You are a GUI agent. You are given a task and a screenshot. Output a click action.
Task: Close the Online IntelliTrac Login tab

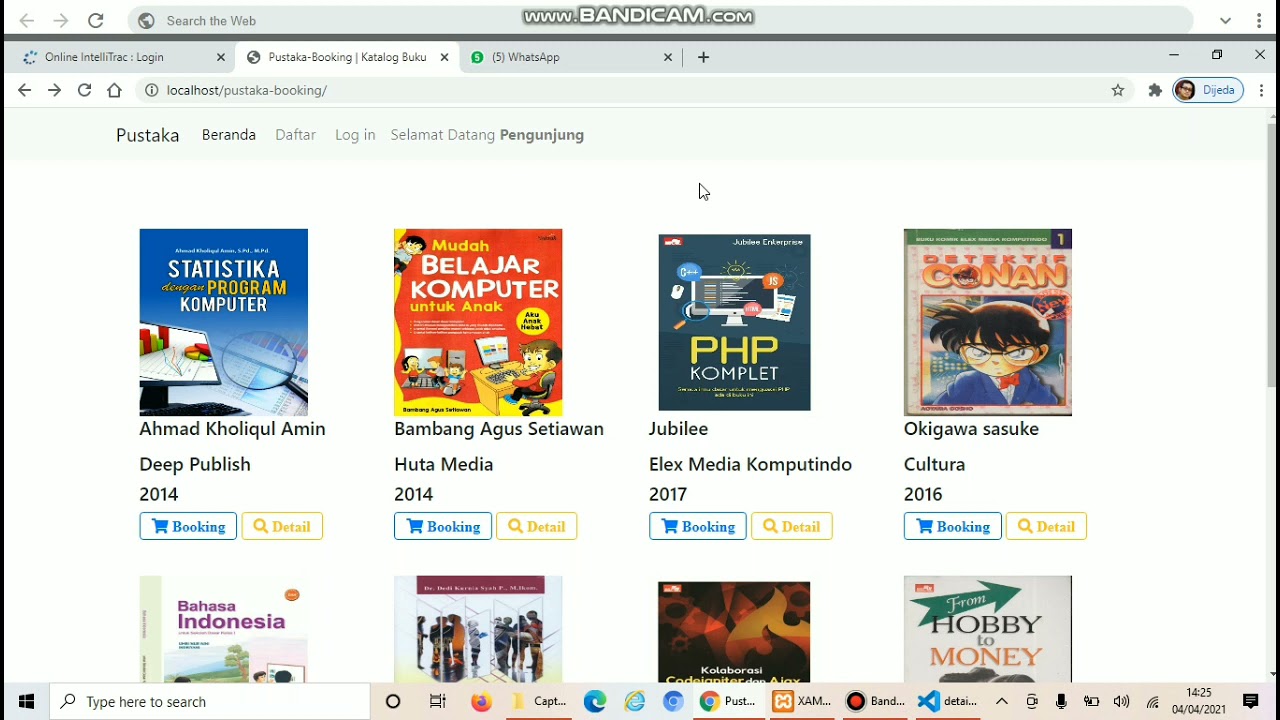[221, 57]
